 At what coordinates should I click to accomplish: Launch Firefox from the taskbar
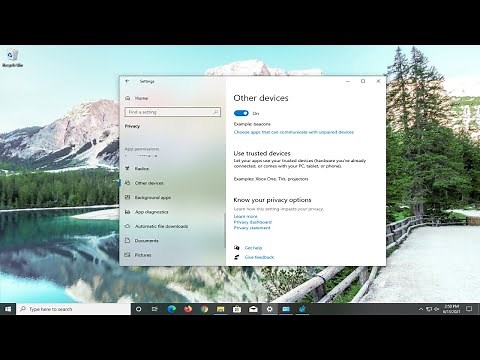(188, 309)
